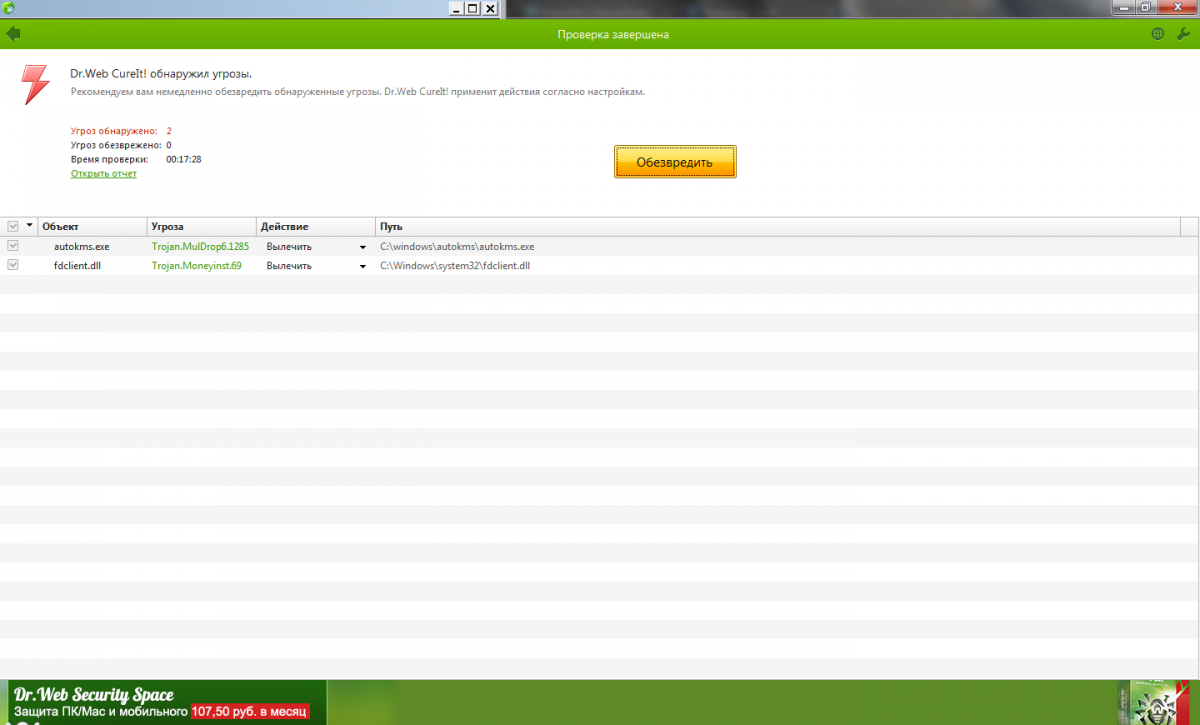
Task: Open Trojan.MulDrop6.1285 threat link
Action: 200,246
